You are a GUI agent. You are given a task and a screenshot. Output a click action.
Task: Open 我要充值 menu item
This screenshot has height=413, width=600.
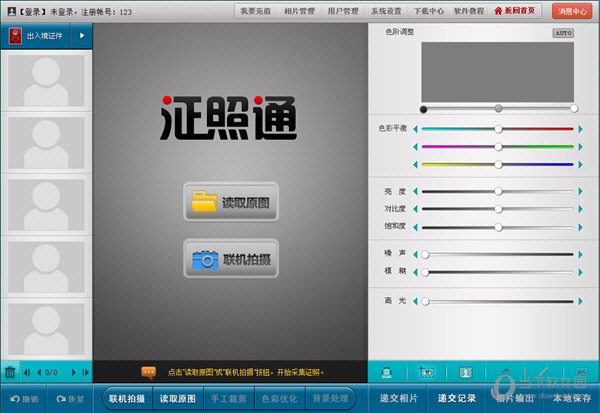pyautogui.click(x=256, y=11)
